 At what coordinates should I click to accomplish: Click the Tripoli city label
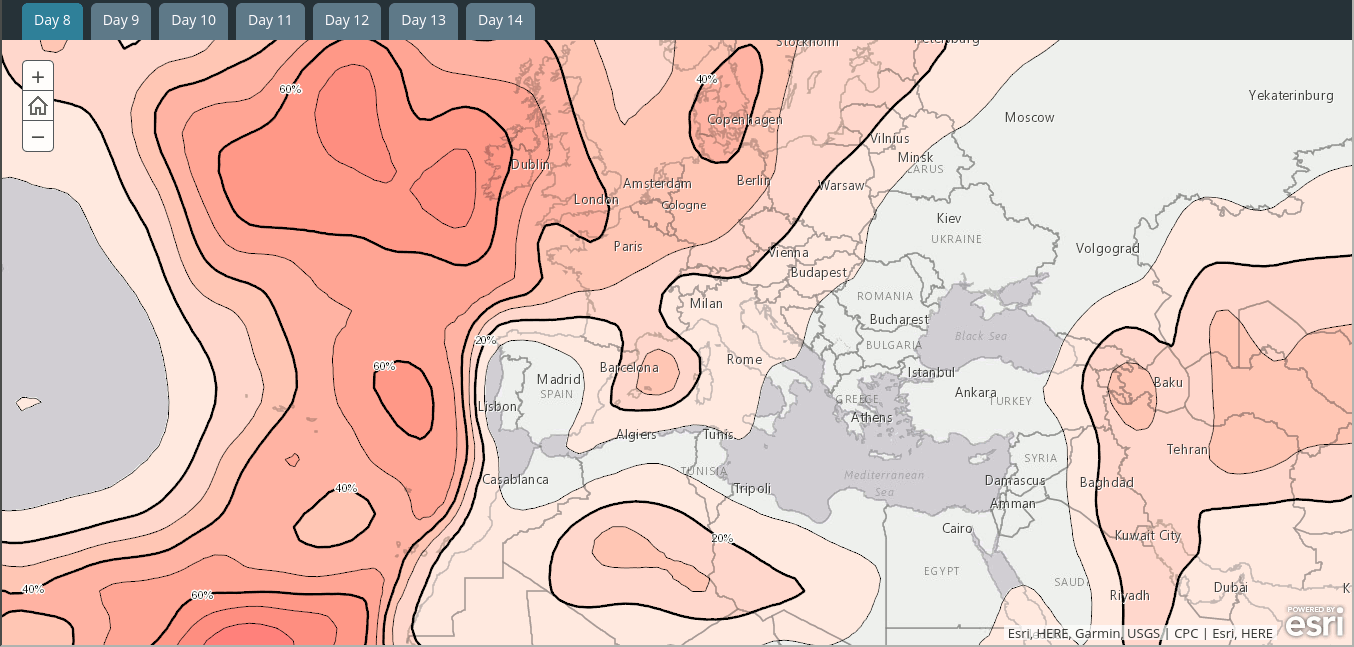tap(752, 488)
